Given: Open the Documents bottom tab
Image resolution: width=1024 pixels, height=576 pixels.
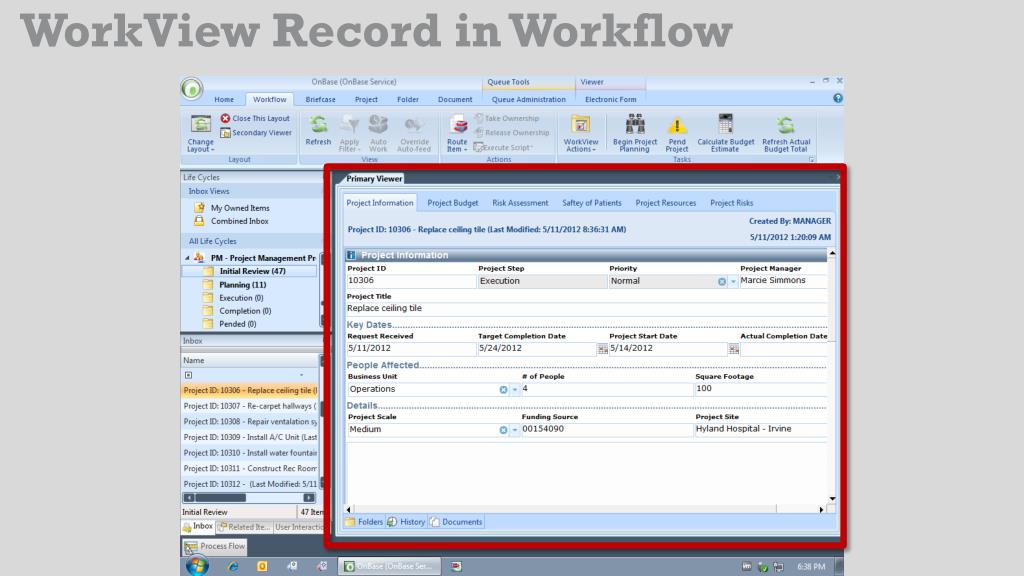Looking at the screenshot, I should (x=456, y=522).
